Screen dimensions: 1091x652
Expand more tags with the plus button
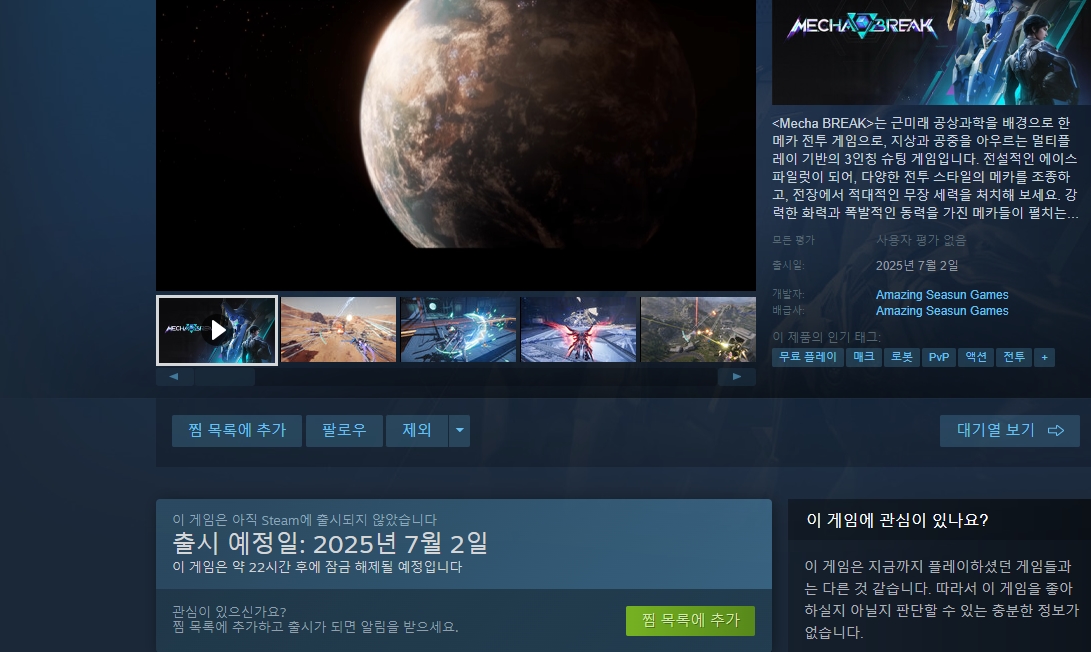[1044, 357]
